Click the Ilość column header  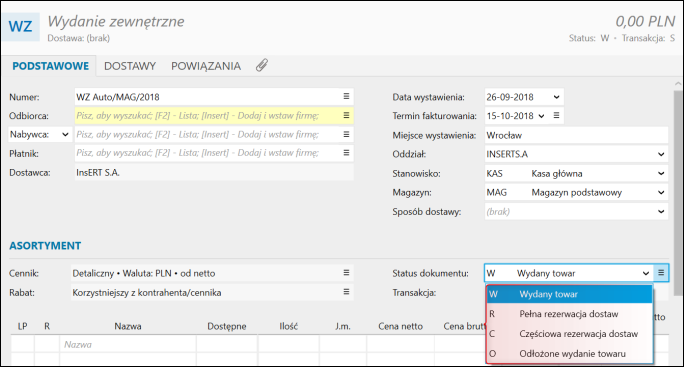(289, 326)
